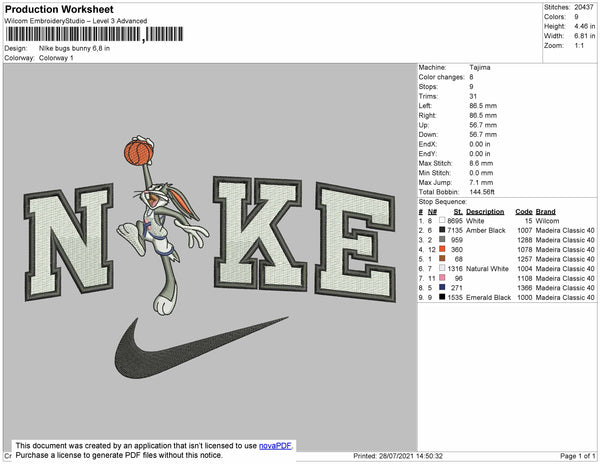Image resolution: width=600 pixels, height=464 pixels.
Task: Click the Page 1 of 1 indicator
Action: [577, 456]
